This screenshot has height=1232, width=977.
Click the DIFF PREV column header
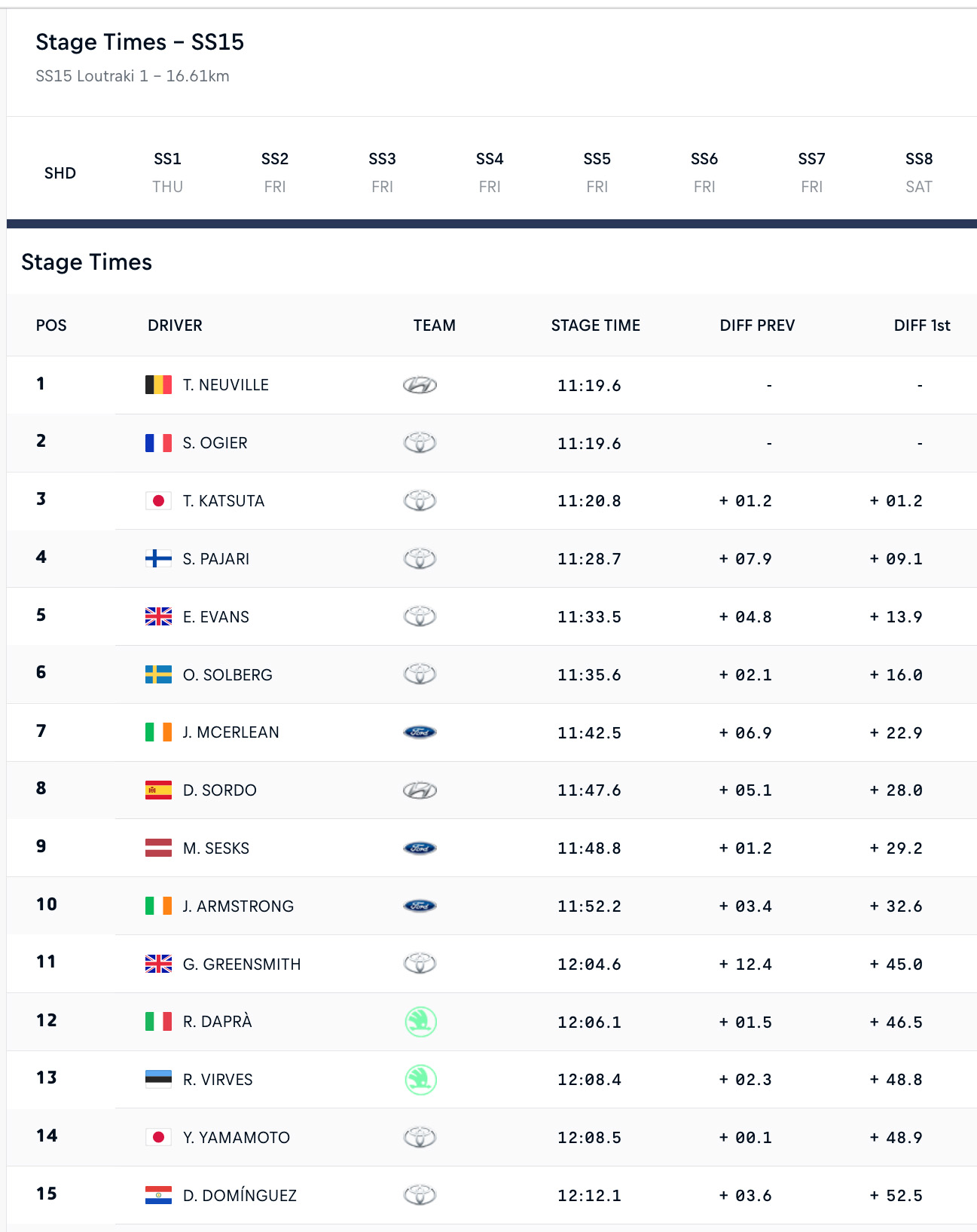pyautogui.click(x=757, y=326)
